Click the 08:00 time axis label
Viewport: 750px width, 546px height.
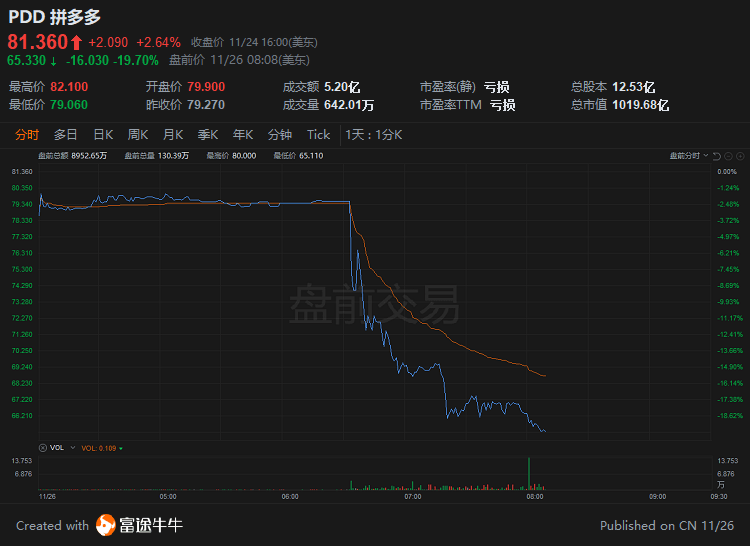pyautogui.click(x=535, y=497)
